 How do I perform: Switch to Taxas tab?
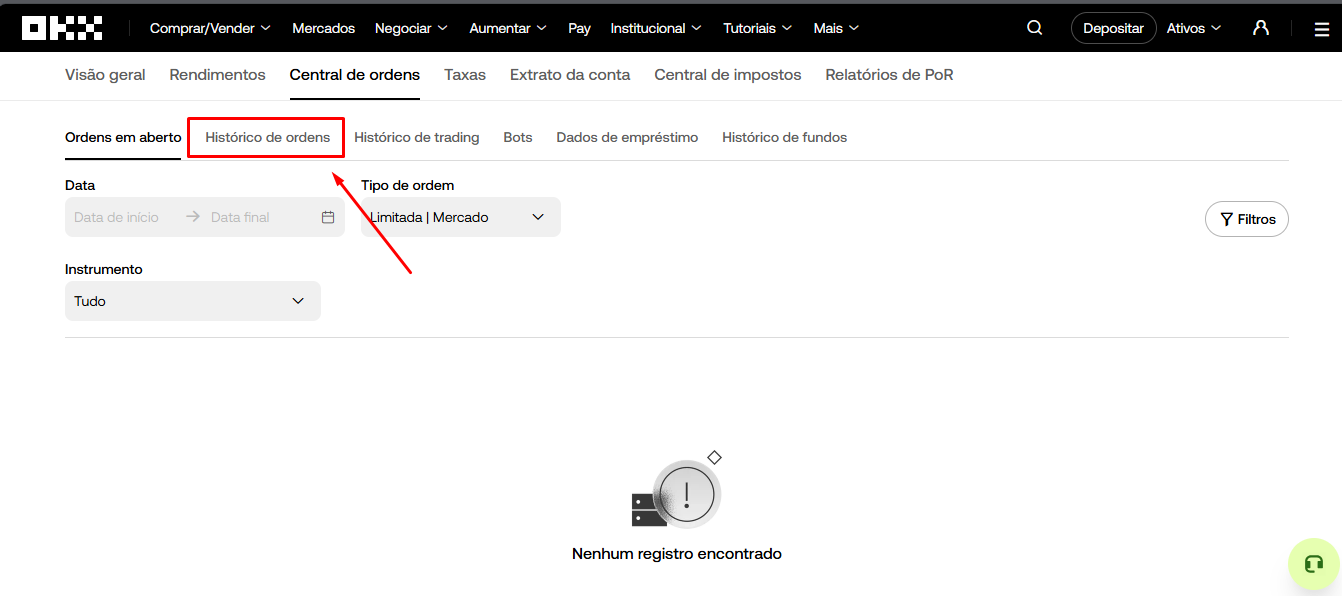tap(465, 75)
